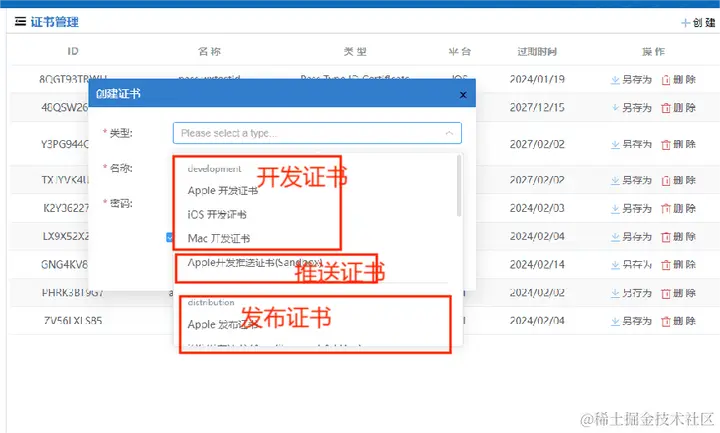Choose Apple 开发证书 from the list

pyautogui.click(x=223, y=191)
